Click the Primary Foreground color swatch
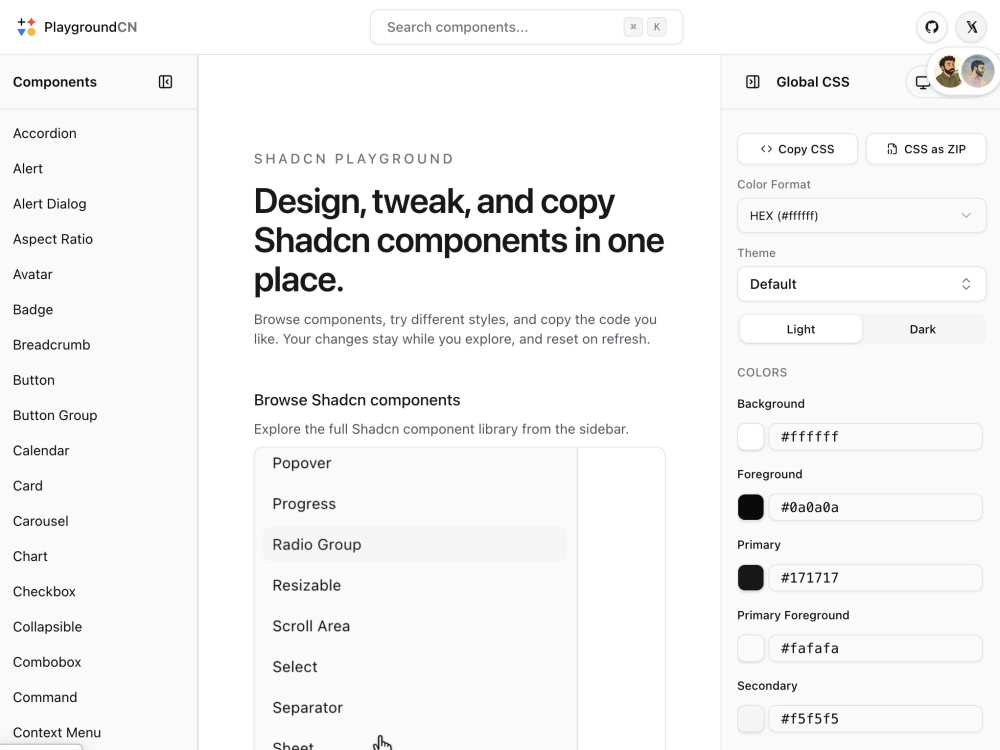The width and height of the screenshot is (1000, 750). pyautogui.click(x=751, y=648)
